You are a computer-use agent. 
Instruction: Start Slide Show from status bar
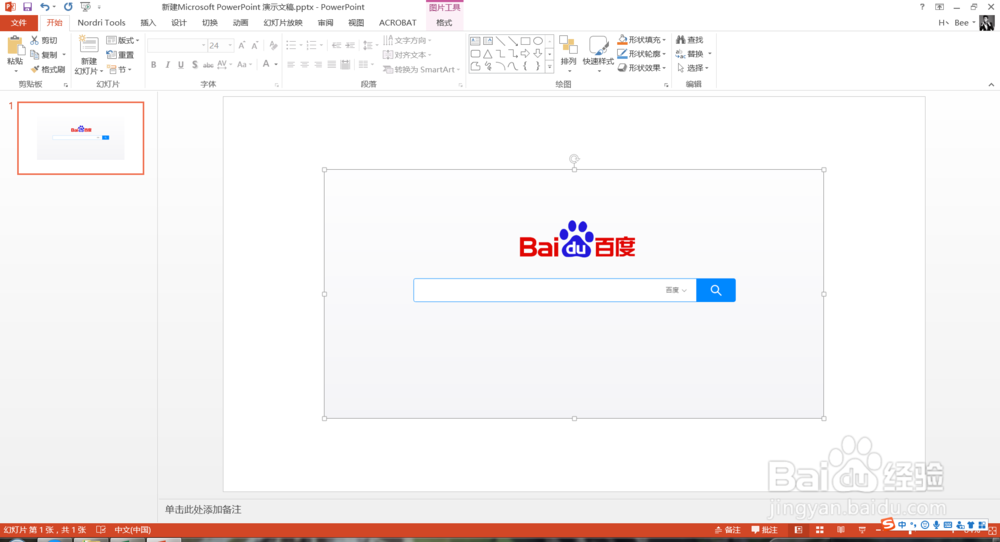tap(862, 530)
